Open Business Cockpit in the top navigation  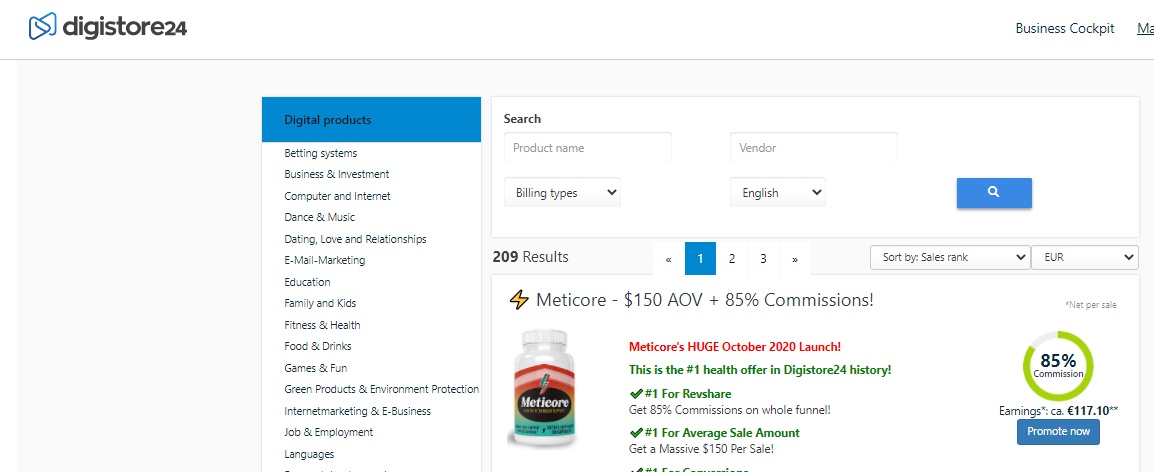point(1065,29)
